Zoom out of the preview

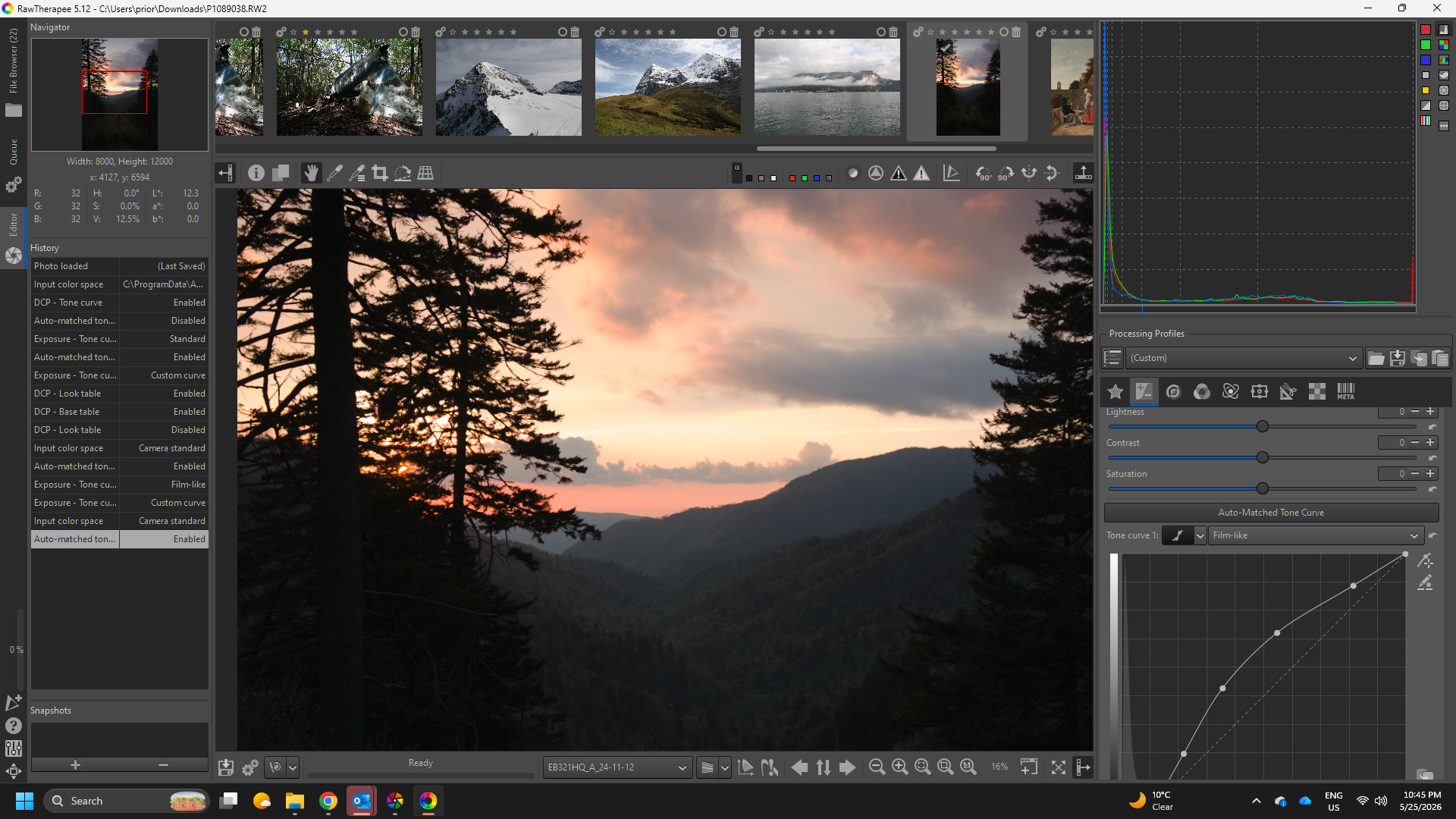(877, 767)
